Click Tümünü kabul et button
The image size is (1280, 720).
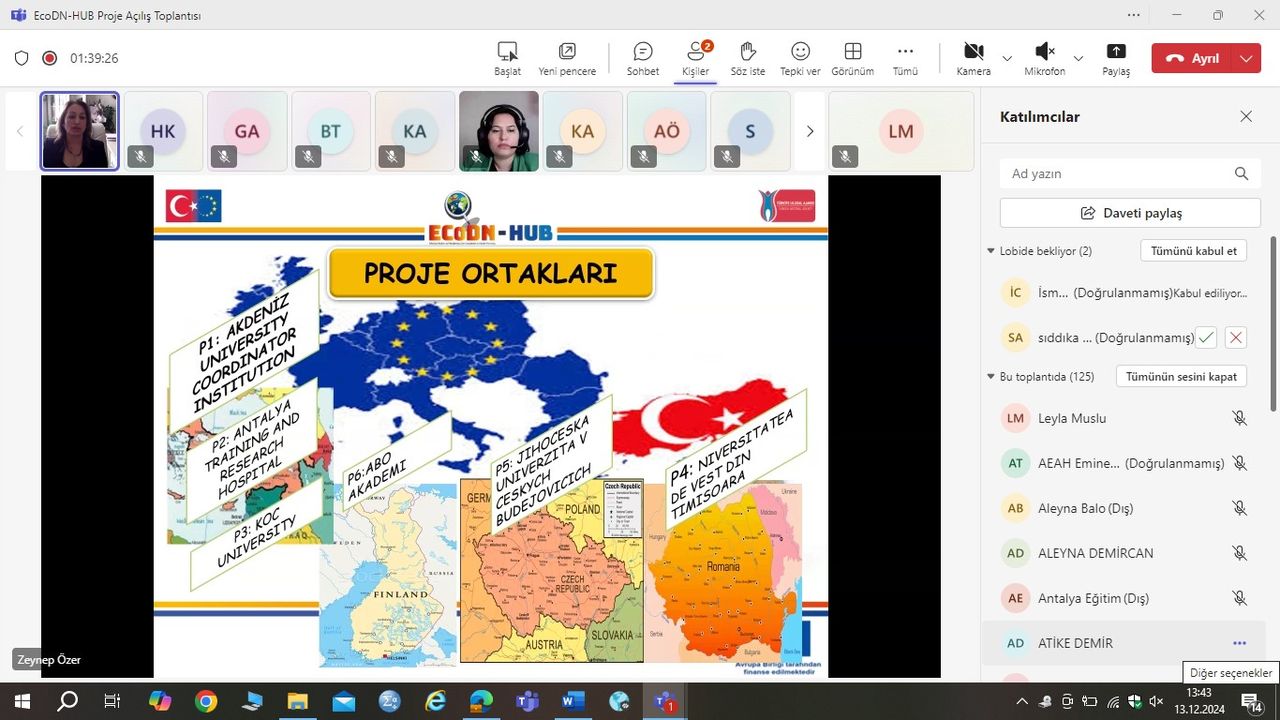pos(1194,251)
